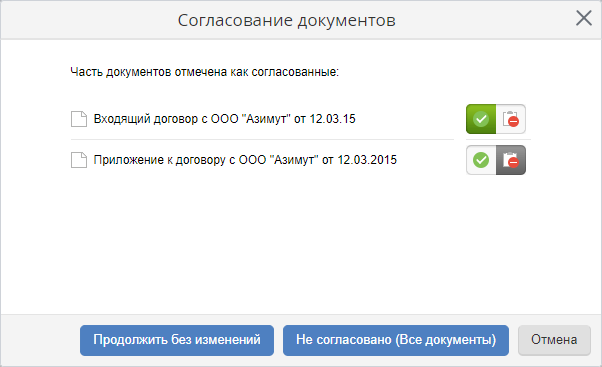The width and height of the screenshot is (602, 367).
Task: Click the Отмена button
Action: click(x=554, y=340)
